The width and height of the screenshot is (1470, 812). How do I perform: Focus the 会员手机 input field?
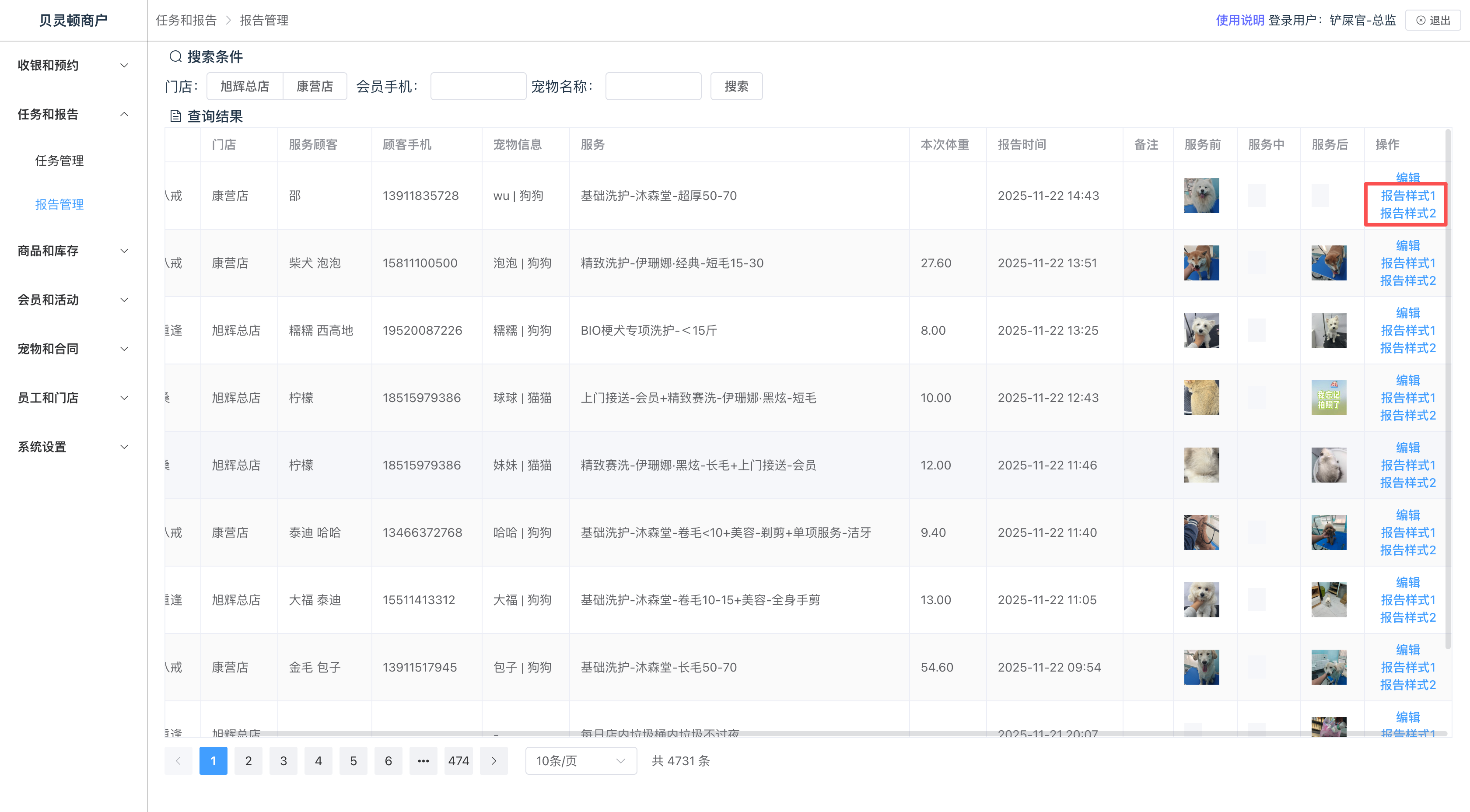point(478,86)
